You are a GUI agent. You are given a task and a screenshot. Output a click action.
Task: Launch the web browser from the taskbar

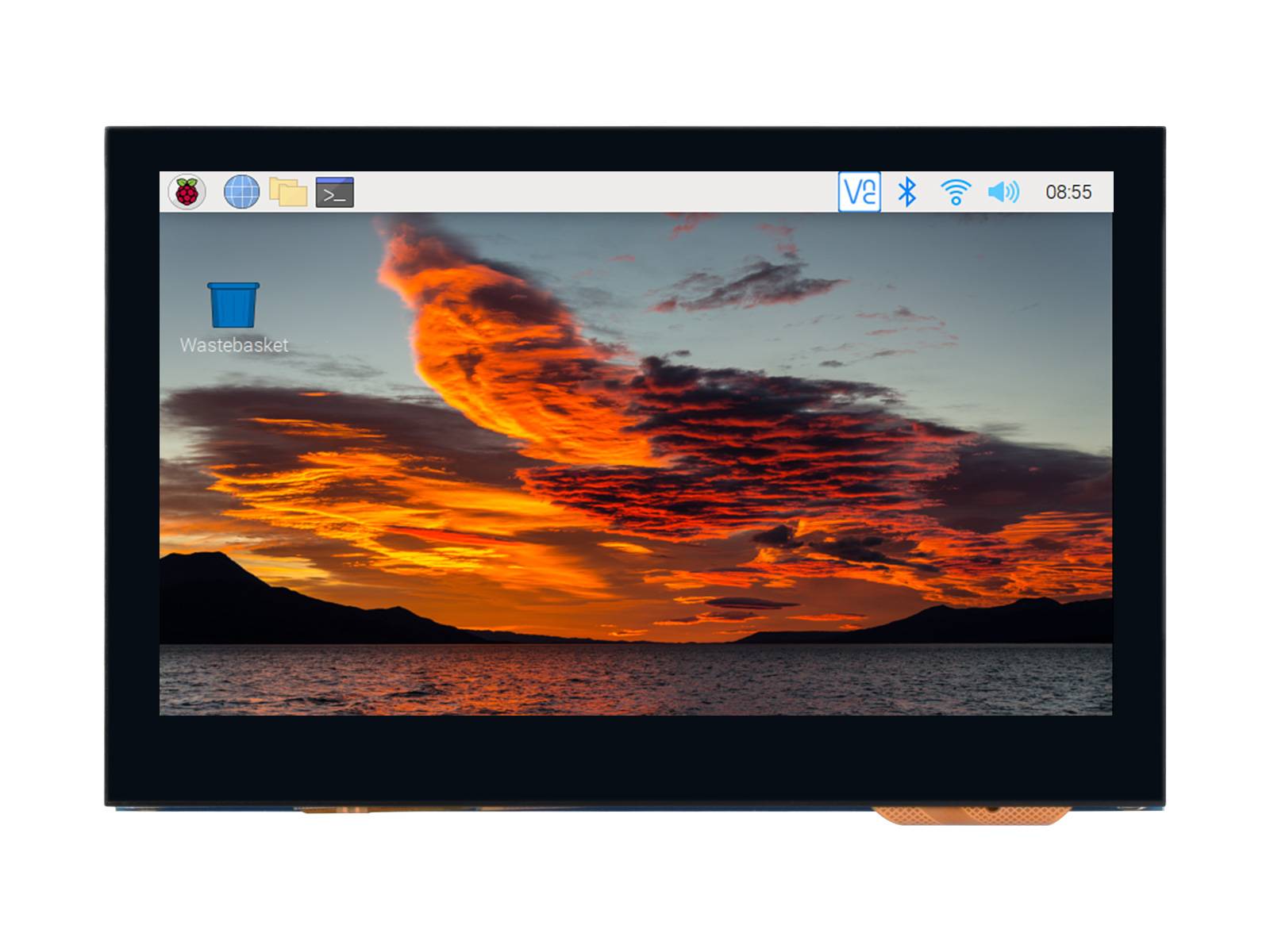[x=242, y=192]
